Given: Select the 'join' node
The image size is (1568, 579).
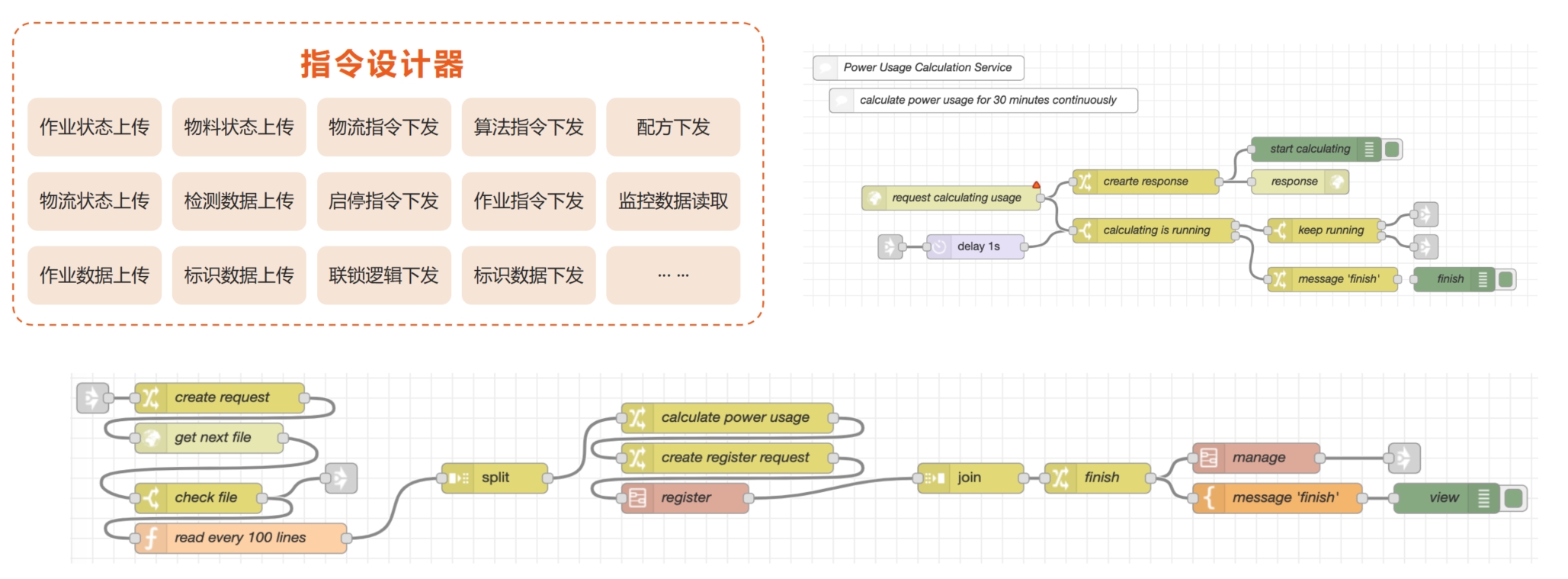Looking at the screenshot, I should click(x=969, y=478).
